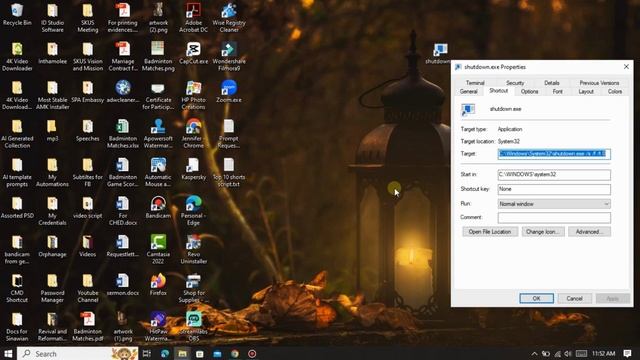Select the shutdown shortcut icon on desktop
The width and height of the screenshot is (640, 360).
[440, 53]
